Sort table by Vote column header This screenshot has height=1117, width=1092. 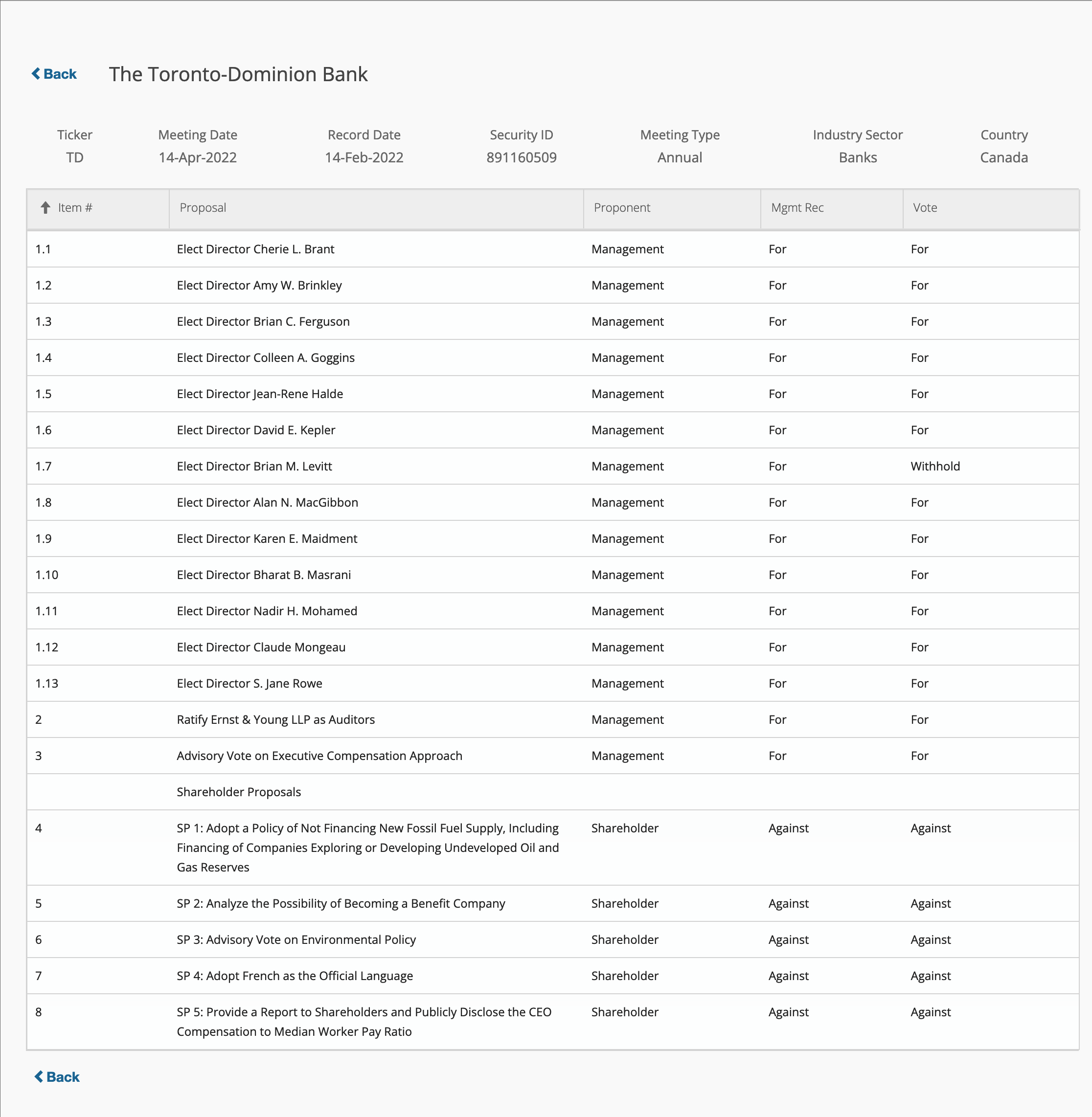tap(925, 207)
